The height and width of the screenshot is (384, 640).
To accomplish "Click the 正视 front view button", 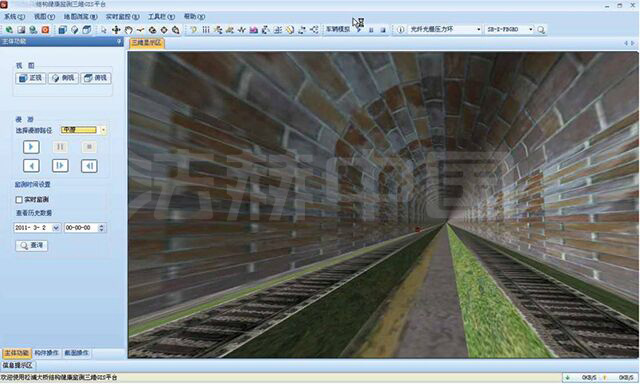I will 31,78.
